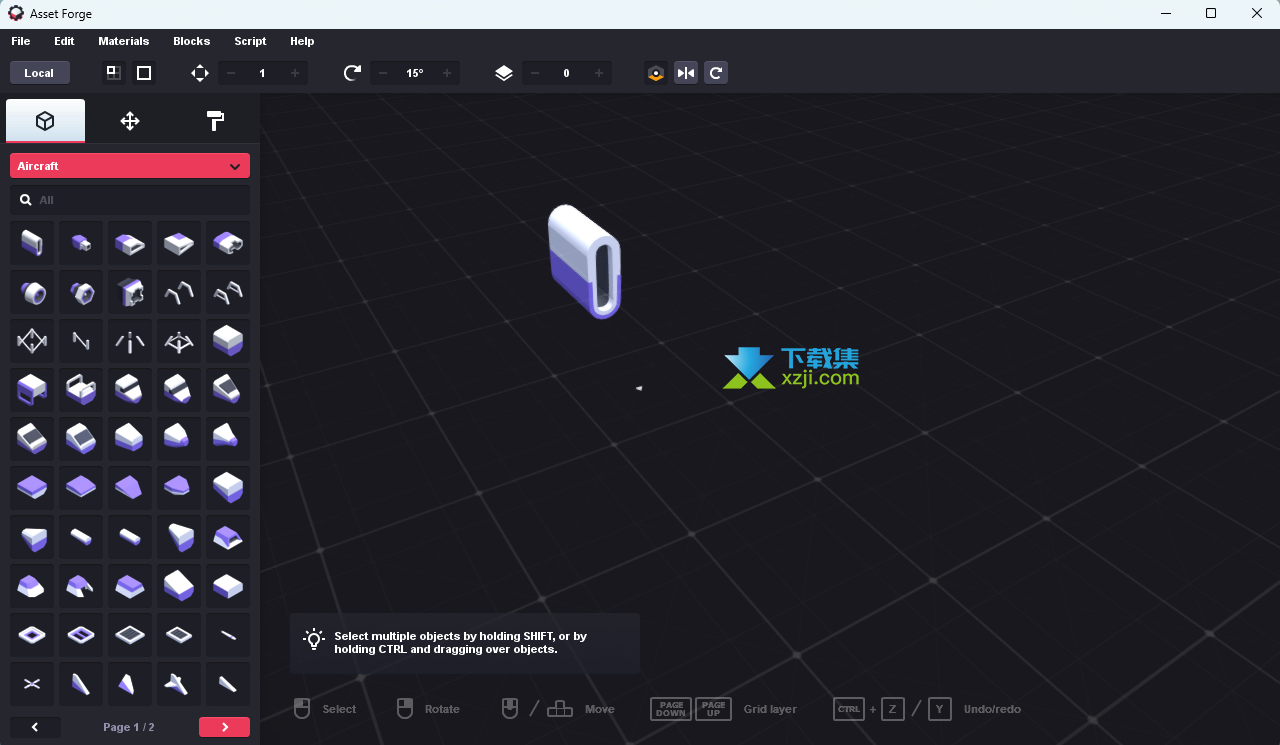Open the Materials menu
Screen dimensions: 1280x745
click(x=124, y=41)
